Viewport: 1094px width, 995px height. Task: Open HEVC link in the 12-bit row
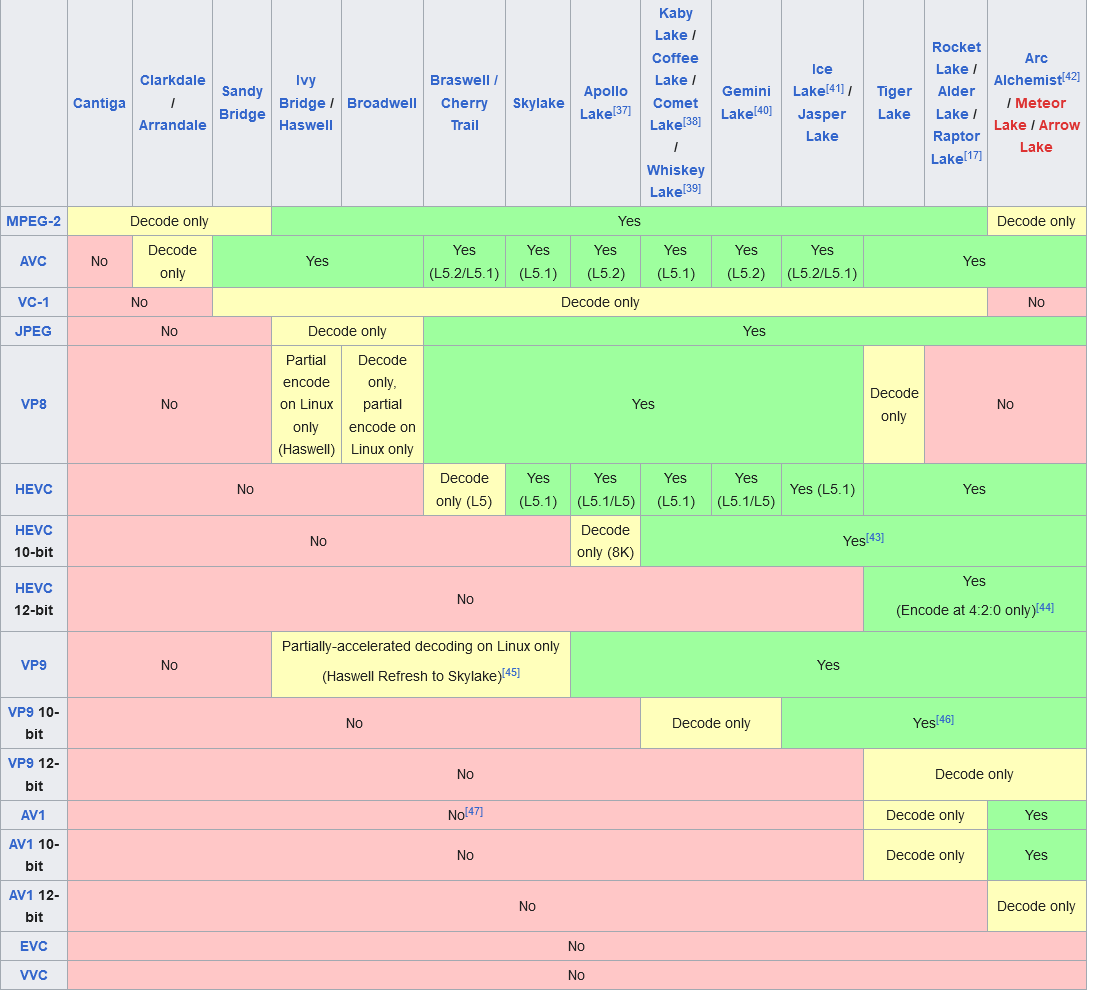pyautogui.click(x=33, y=589)
